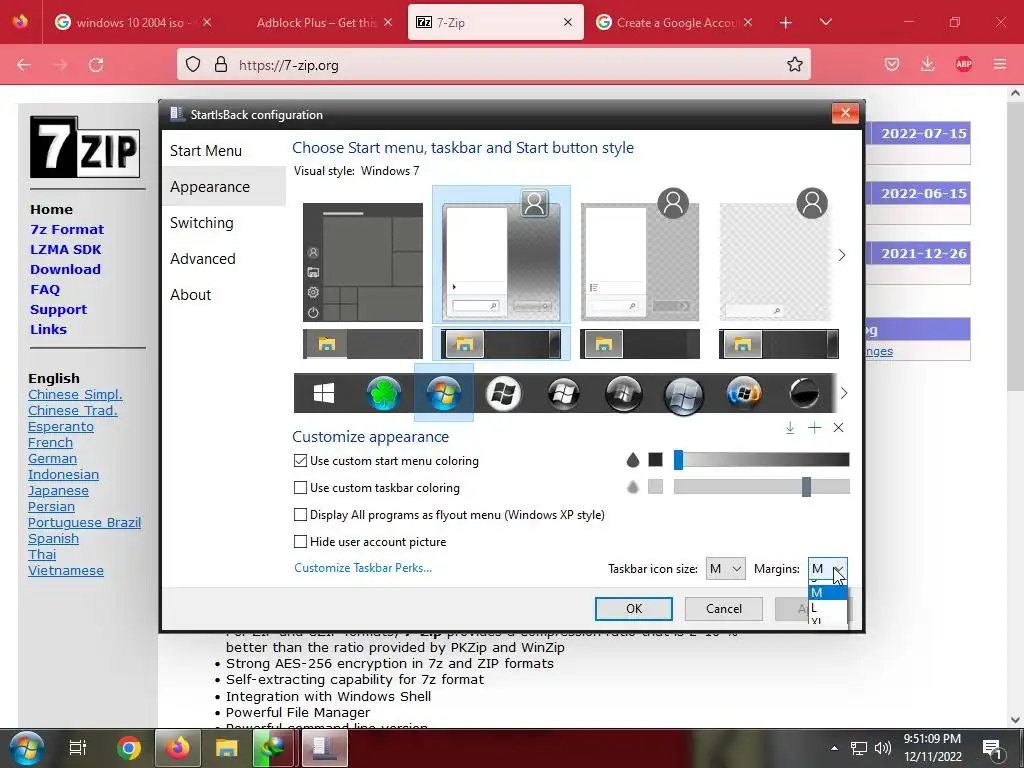Open the Download link on 7-Zip page
Screen dimensions: 1024x768
coord(65,269)
